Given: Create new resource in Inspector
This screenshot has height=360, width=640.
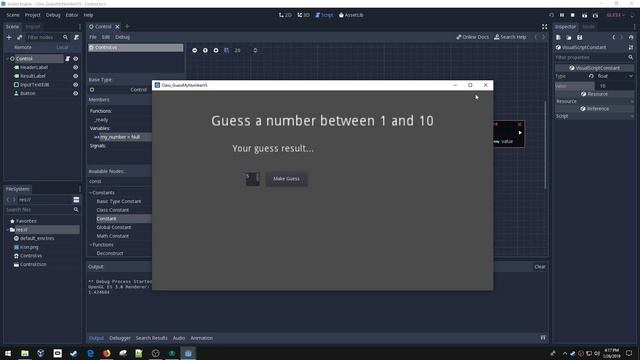Looking at the screenshot, I should 558,38.
